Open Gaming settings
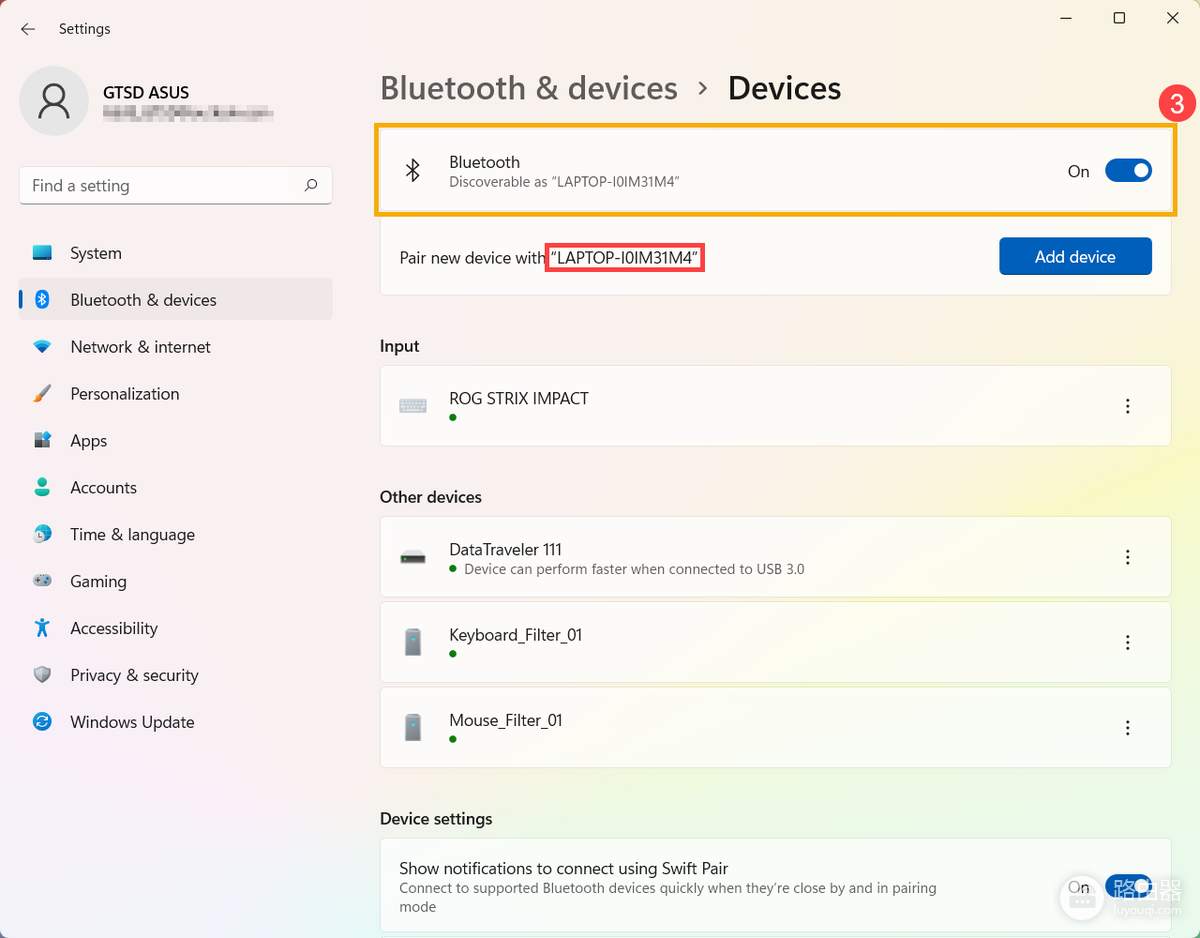1200x938 pixels. [176, 581]
